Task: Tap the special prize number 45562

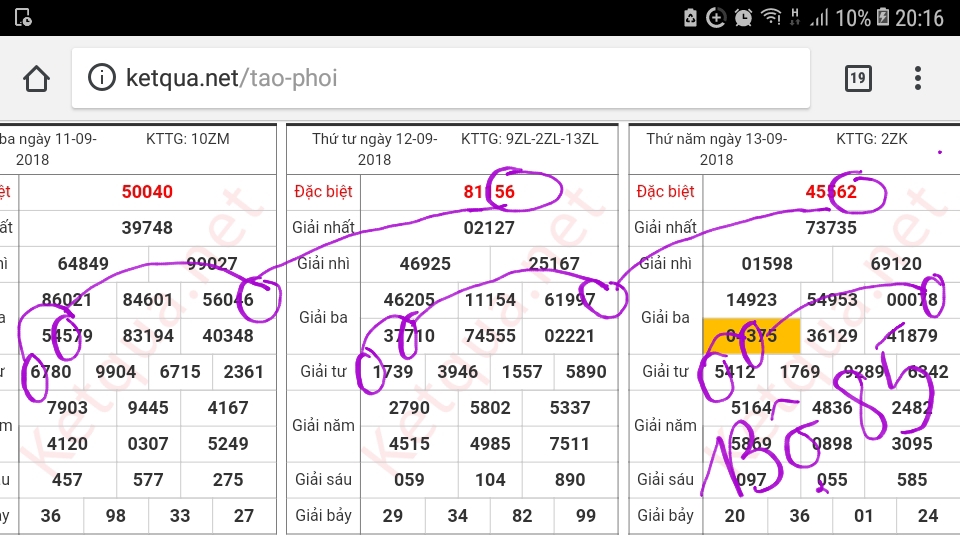Action: tap(831, 192)
